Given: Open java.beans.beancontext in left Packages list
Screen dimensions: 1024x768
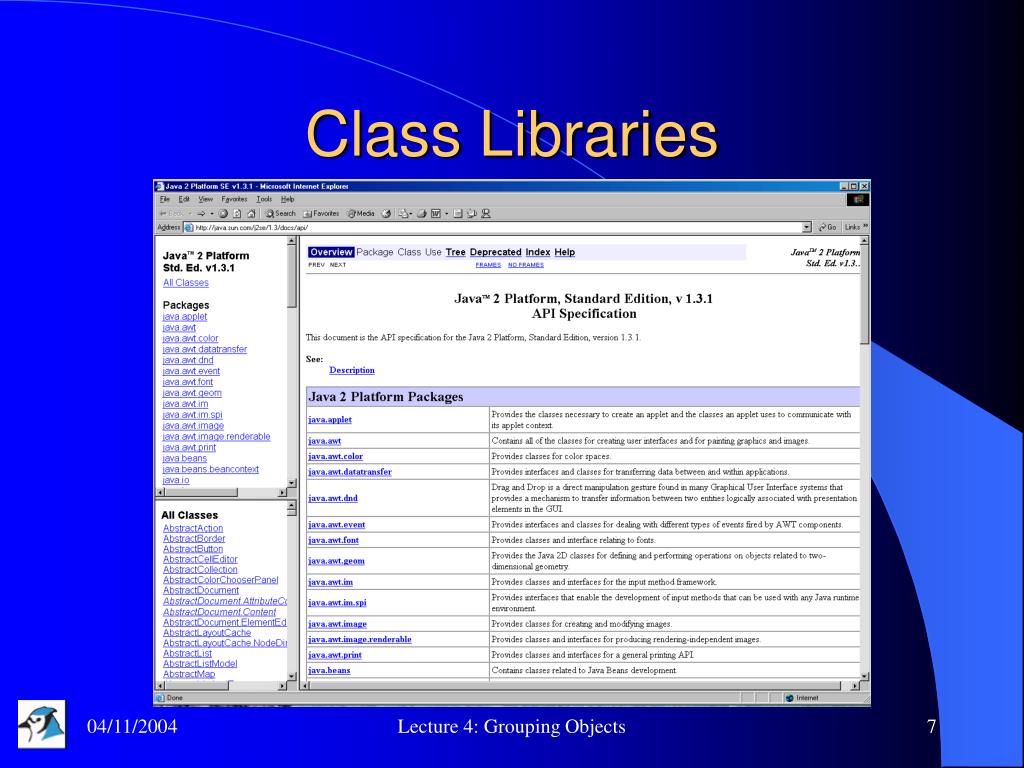Looking at the screenshot, I should tap(210, 470).
